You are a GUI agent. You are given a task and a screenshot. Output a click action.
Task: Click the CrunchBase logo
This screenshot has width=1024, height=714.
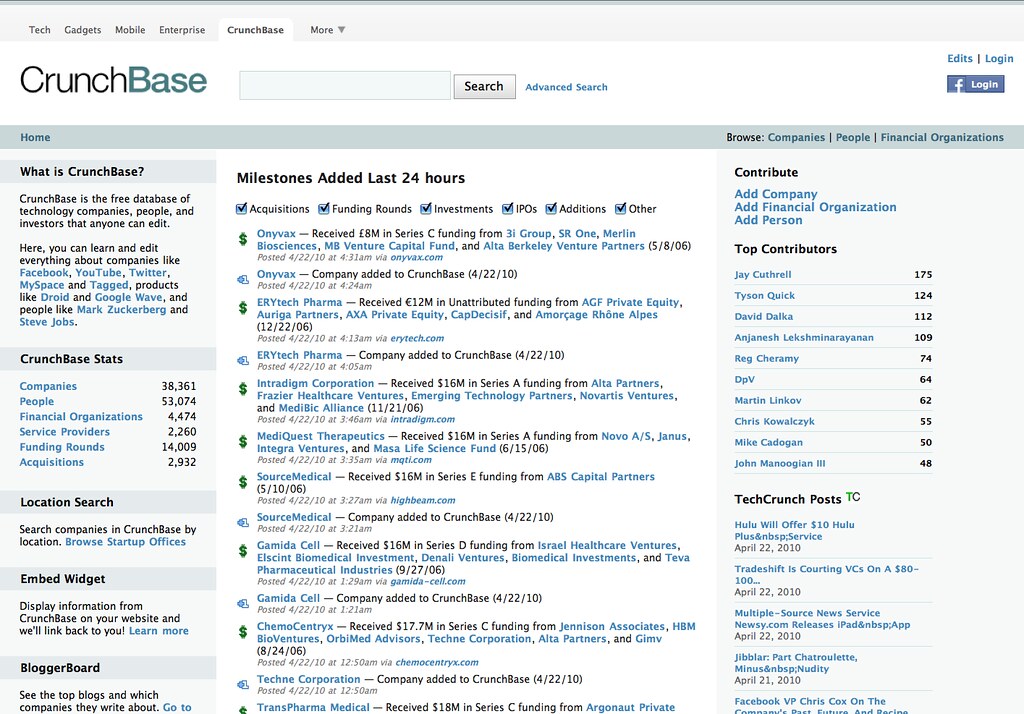point(114,80)
